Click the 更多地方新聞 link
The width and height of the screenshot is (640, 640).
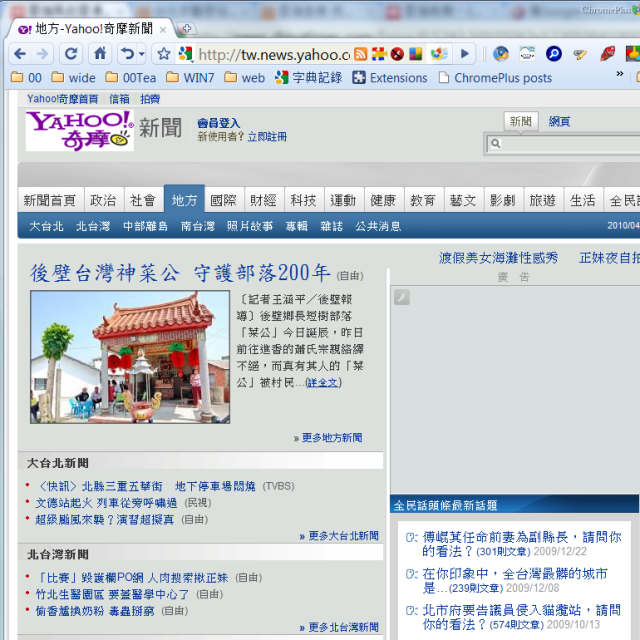tap(332, 438)
